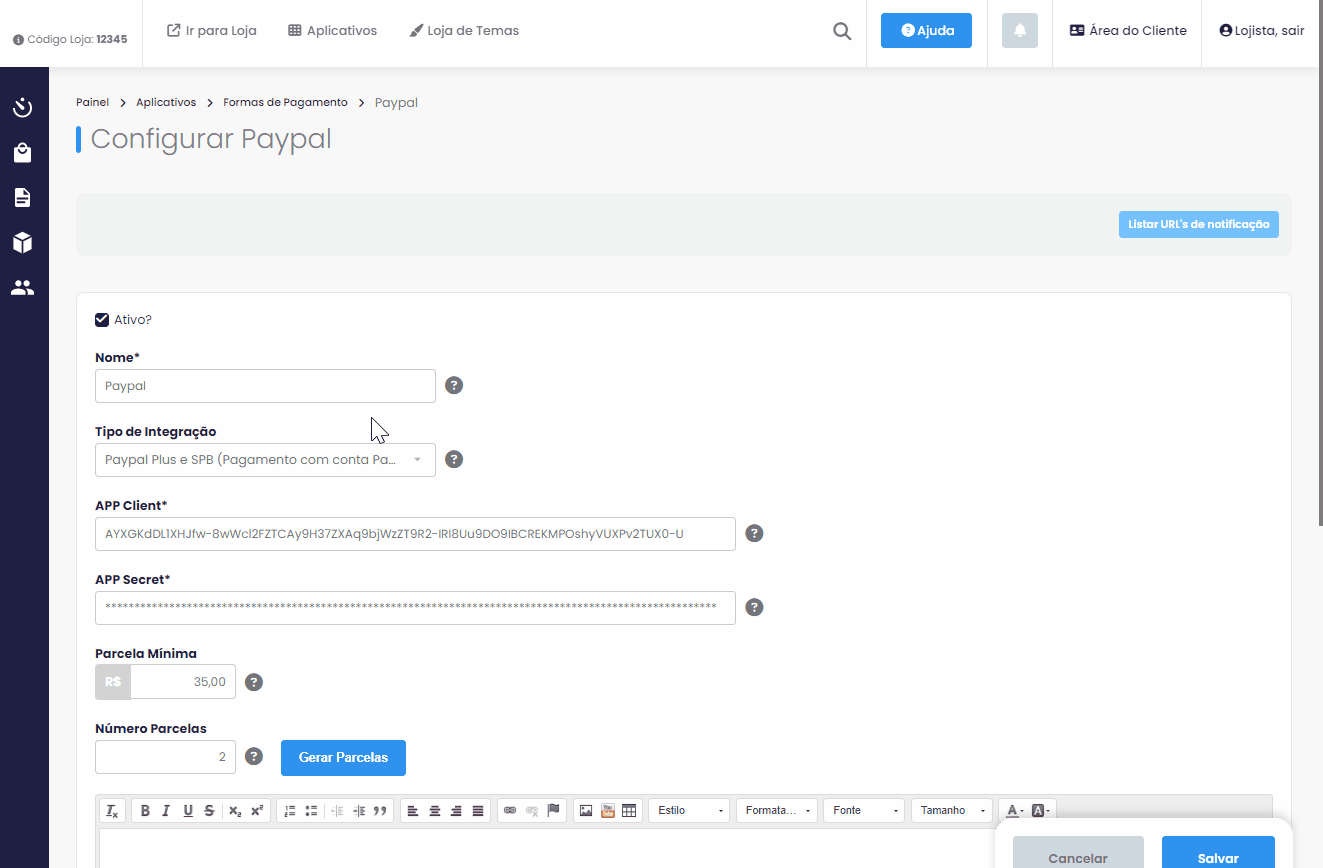Show help for APP Secret
Viewport: 1323px width, 868px height.
755,607
